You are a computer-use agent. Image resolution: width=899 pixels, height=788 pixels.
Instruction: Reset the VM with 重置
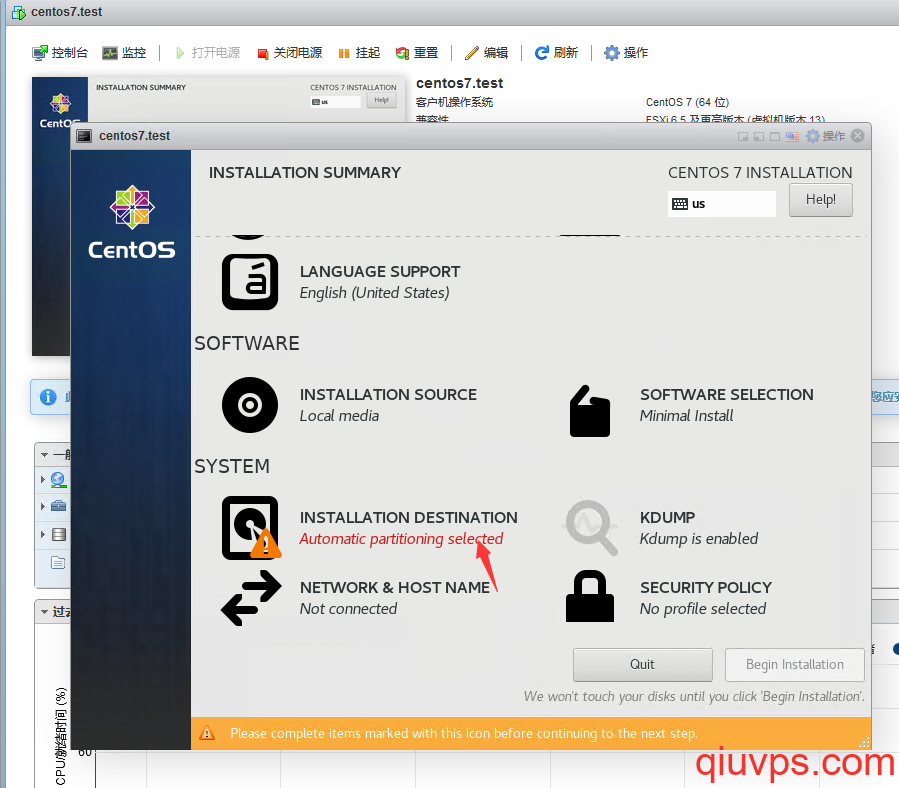point(417,53)
